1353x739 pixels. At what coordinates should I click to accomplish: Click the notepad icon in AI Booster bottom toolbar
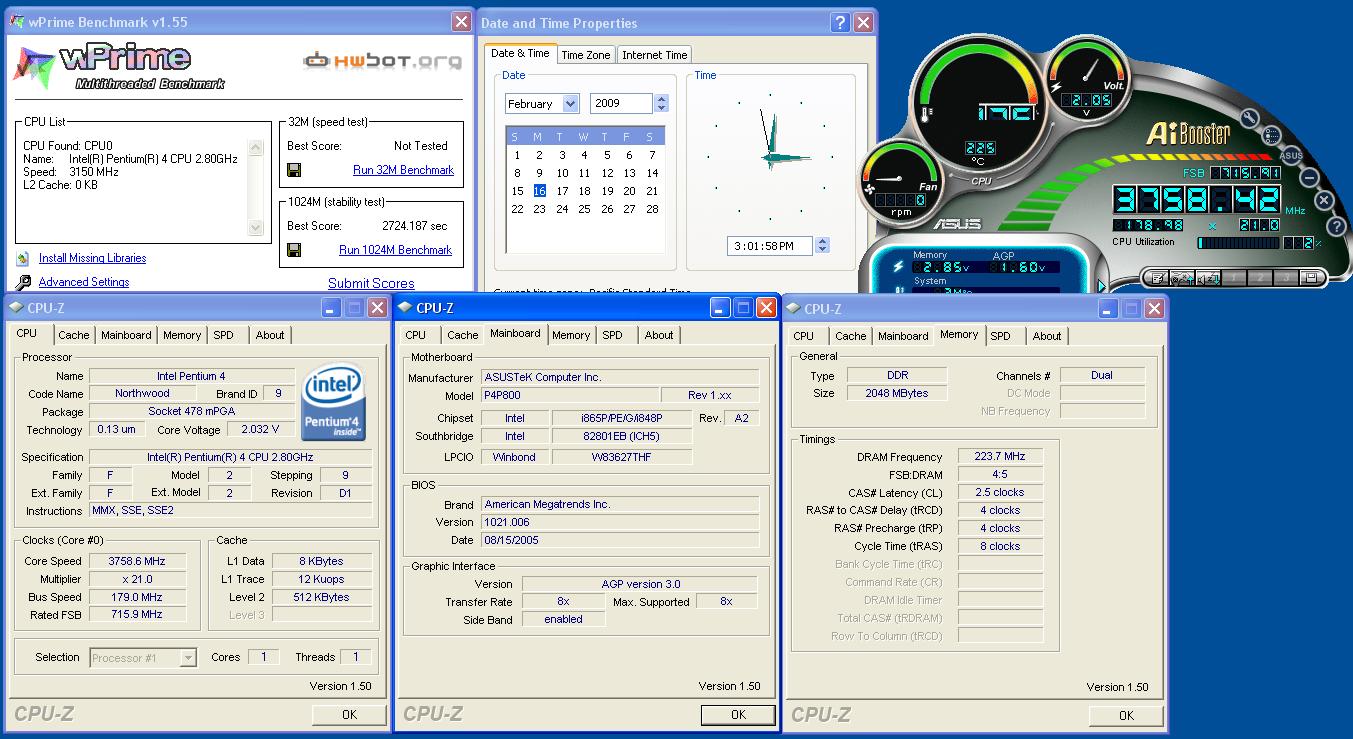point(1157,278)
